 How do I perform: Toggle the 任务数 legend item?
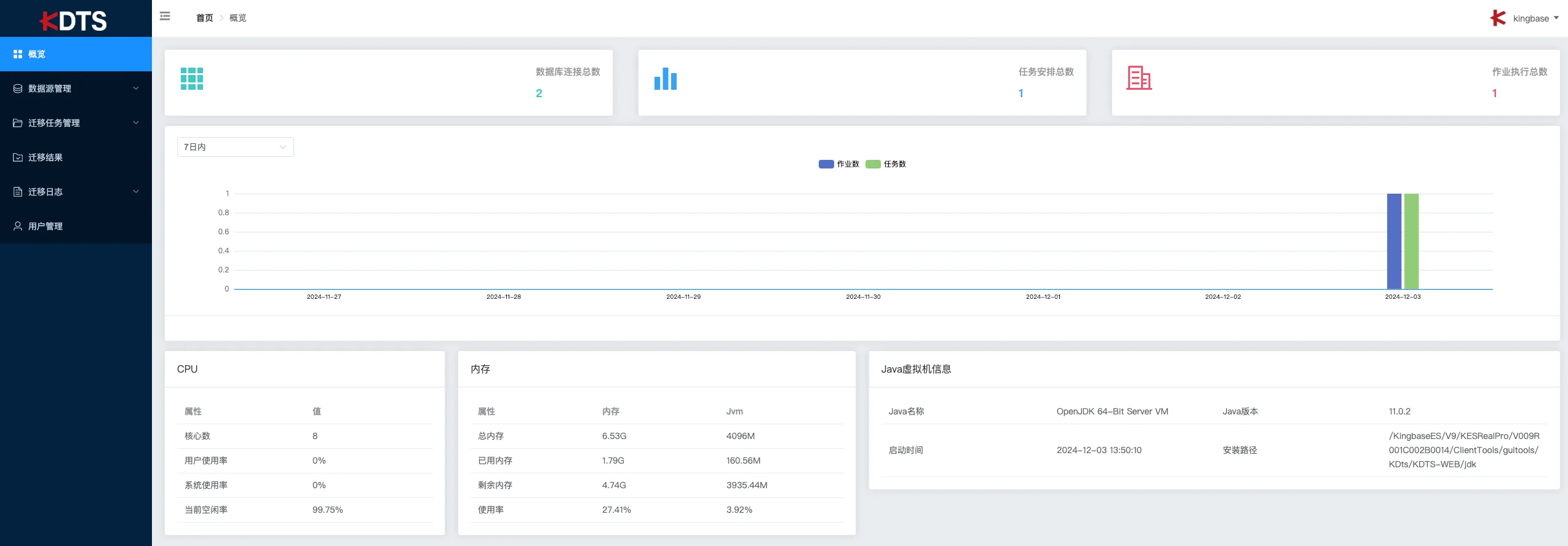coord(886,164)
